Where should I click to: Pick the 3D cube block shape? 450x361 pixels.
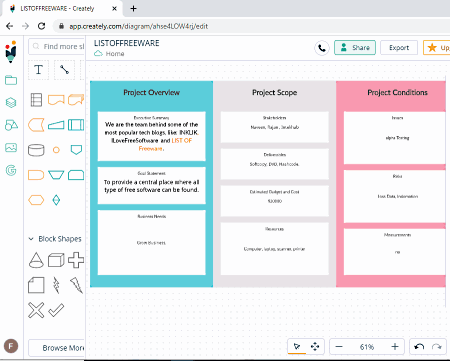(x=56, y=260)
